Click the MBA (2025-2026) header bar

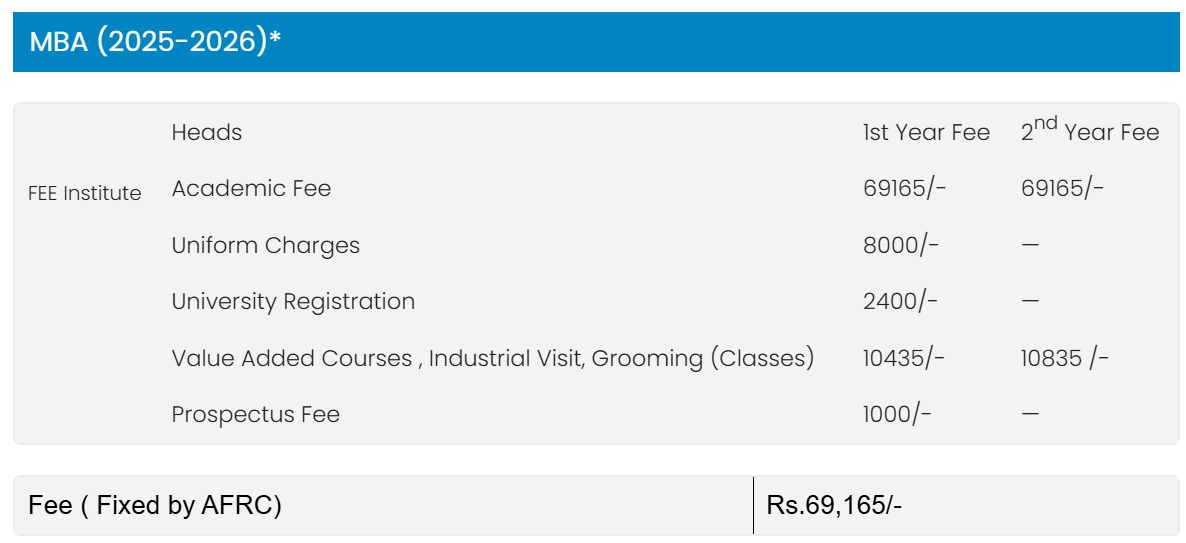click(x=596, y=42)
